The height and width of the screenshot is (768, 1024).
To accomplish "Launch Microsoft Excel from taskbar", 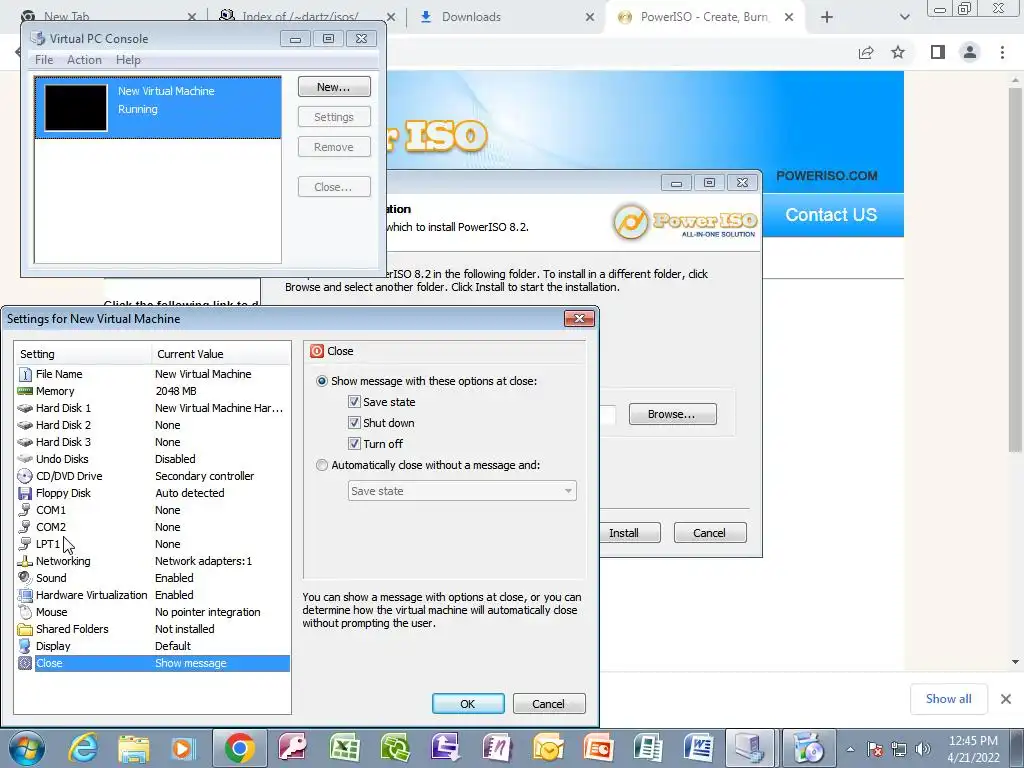I will tap(344, 748).
